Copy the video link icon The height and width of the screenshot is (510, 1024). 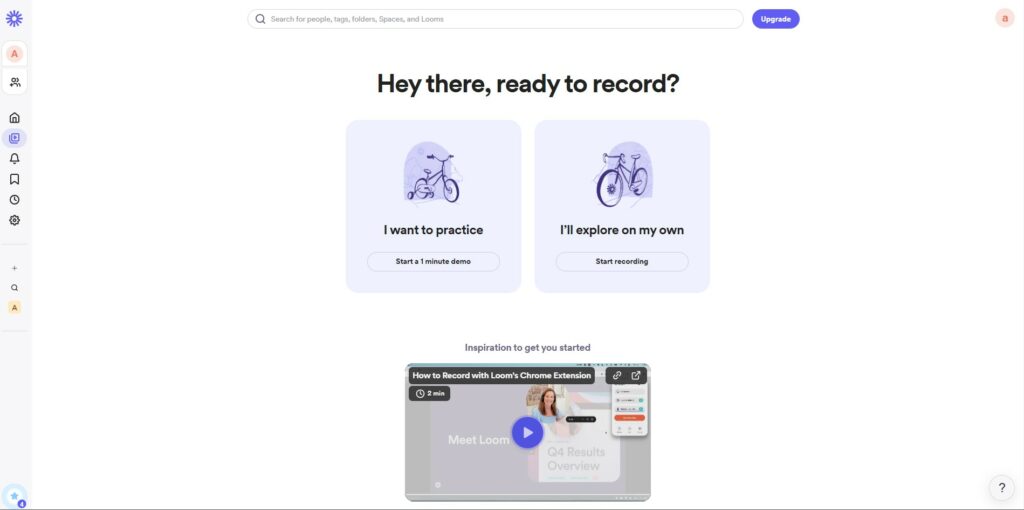tap(617, 375)
